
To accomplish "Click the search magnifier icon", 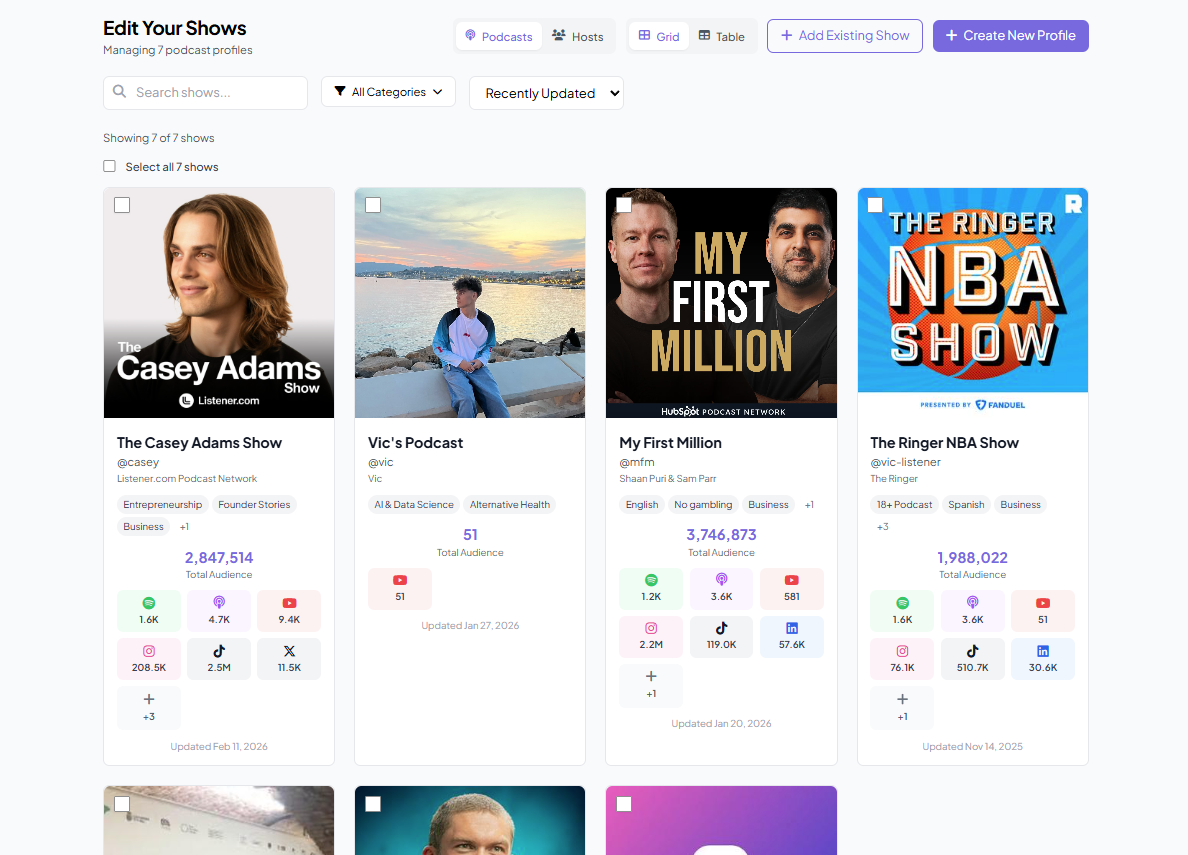I will coord(120,92).
